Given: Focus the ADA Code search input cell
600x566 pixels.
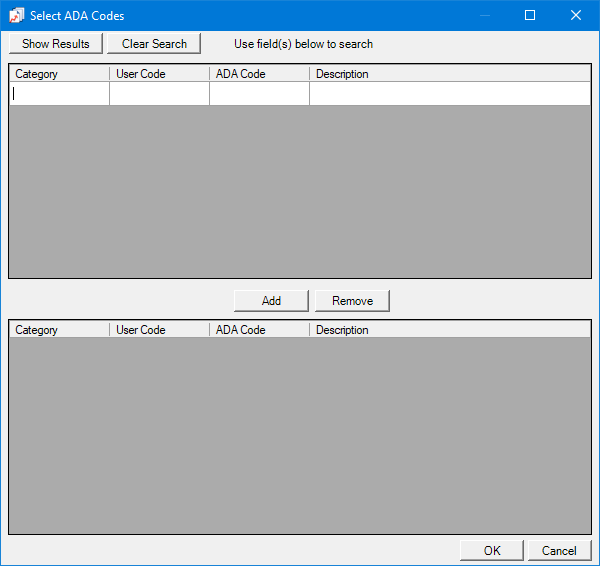Looking at the screenshot, I should tap(259, 94).
